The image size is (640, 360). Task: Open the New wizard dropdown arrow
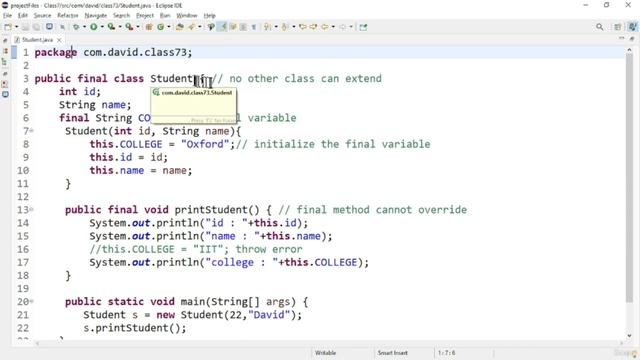[17, 27]
